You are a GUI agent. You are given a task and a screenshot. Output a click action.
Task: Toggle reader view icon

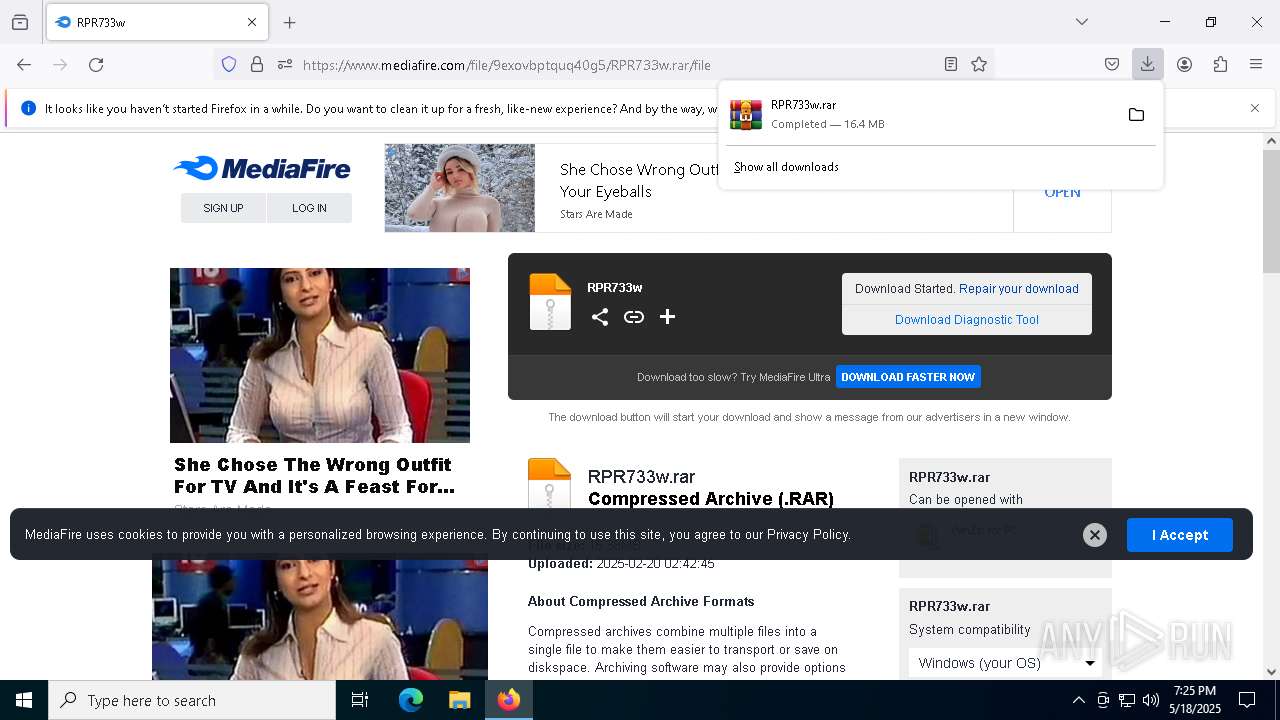[951, 64]
